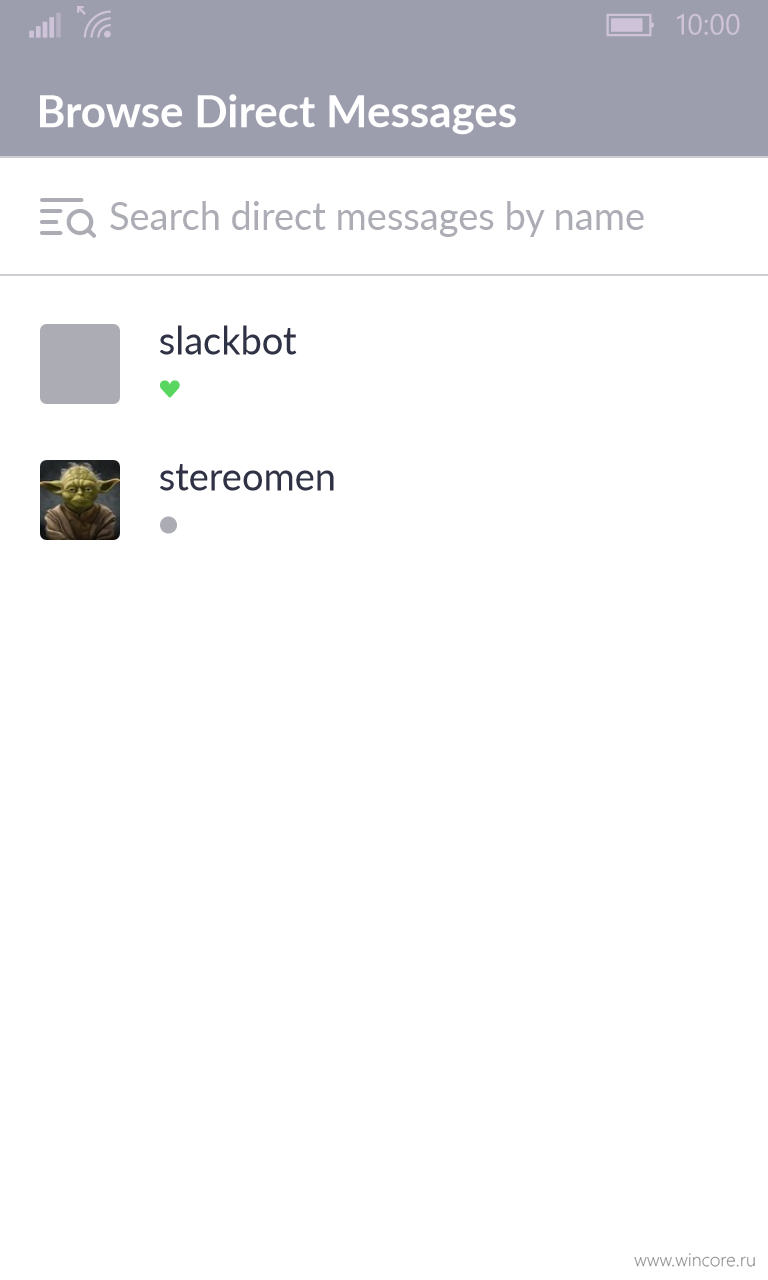This screenshot has width=768, height=1280.
Task: Open the slackbot direct message
Action: (384, 364)
